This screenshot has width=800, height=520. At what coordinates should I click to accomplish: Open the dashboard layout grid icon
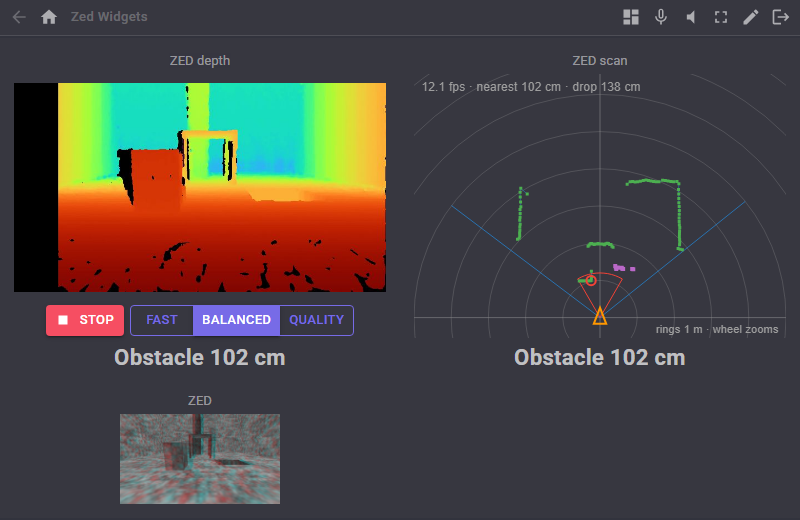(631, 17)
